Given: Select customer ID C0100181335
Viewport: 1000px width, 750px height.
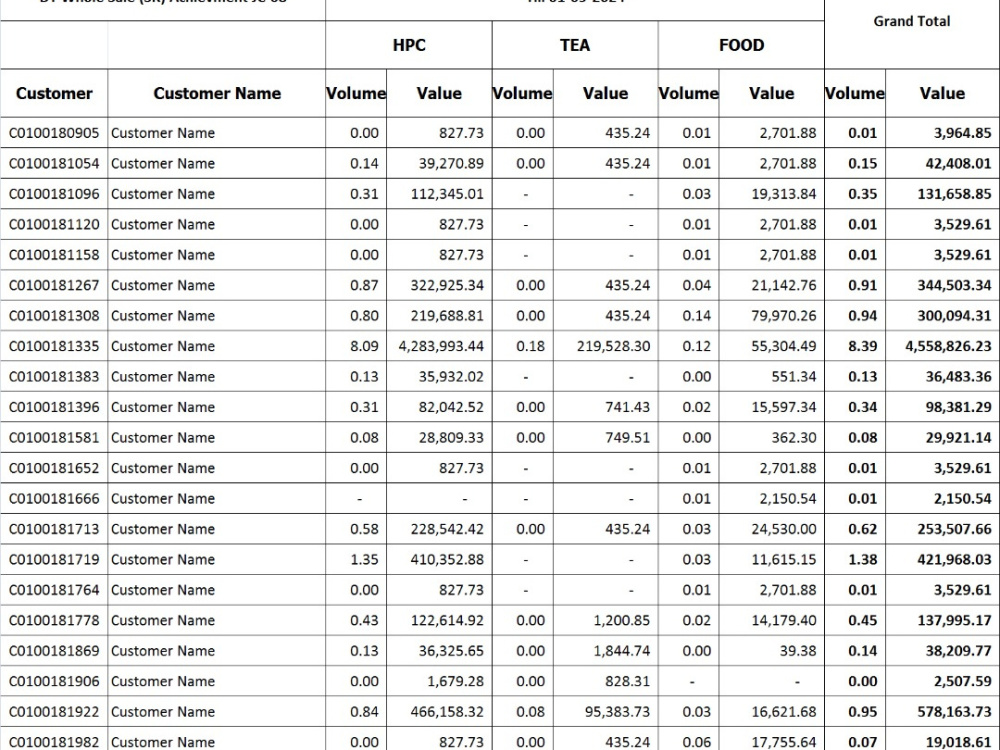Looking at the screenshot, I should pos(54,347).
